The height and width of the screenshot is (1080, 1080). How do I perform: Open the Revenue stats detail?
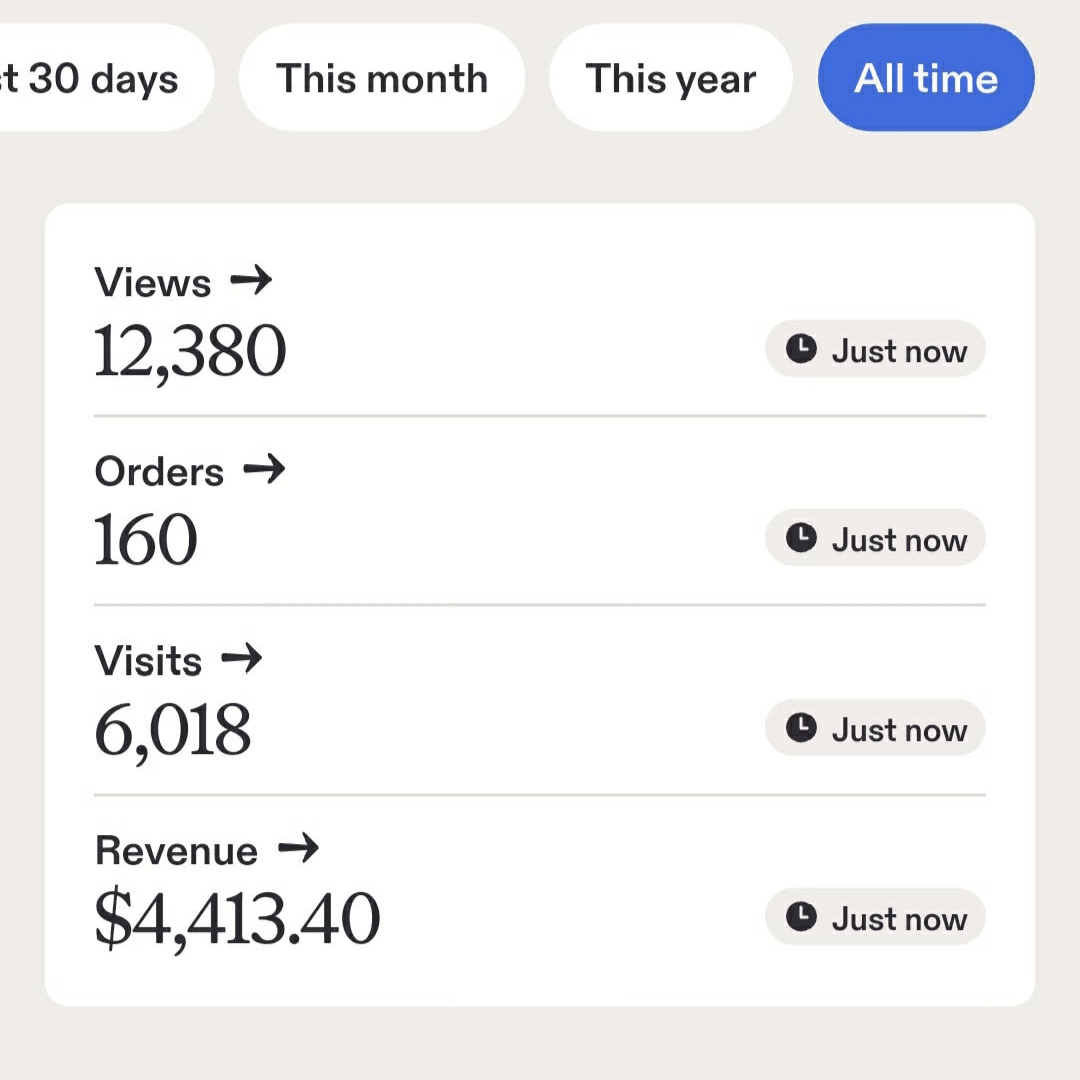tap(176, 850)
